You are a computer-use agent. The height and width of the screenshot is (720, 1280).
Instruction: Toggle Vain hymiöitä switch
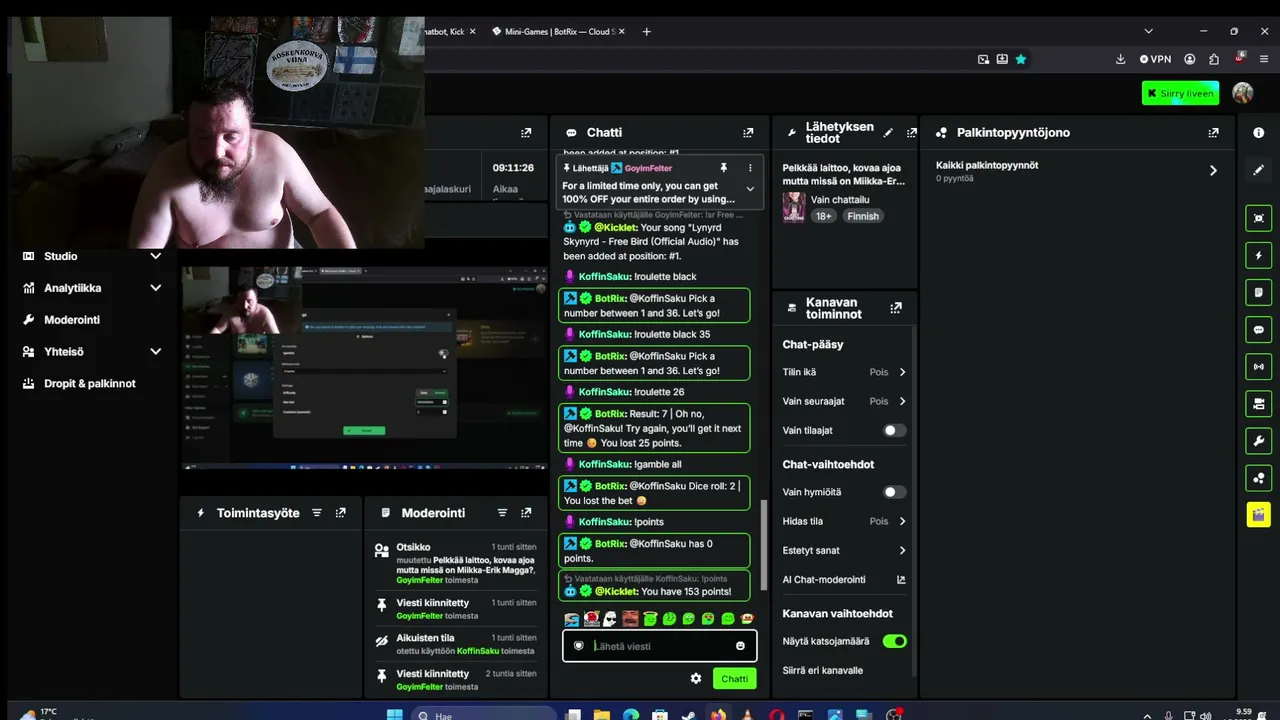click(x=895, y=492)
